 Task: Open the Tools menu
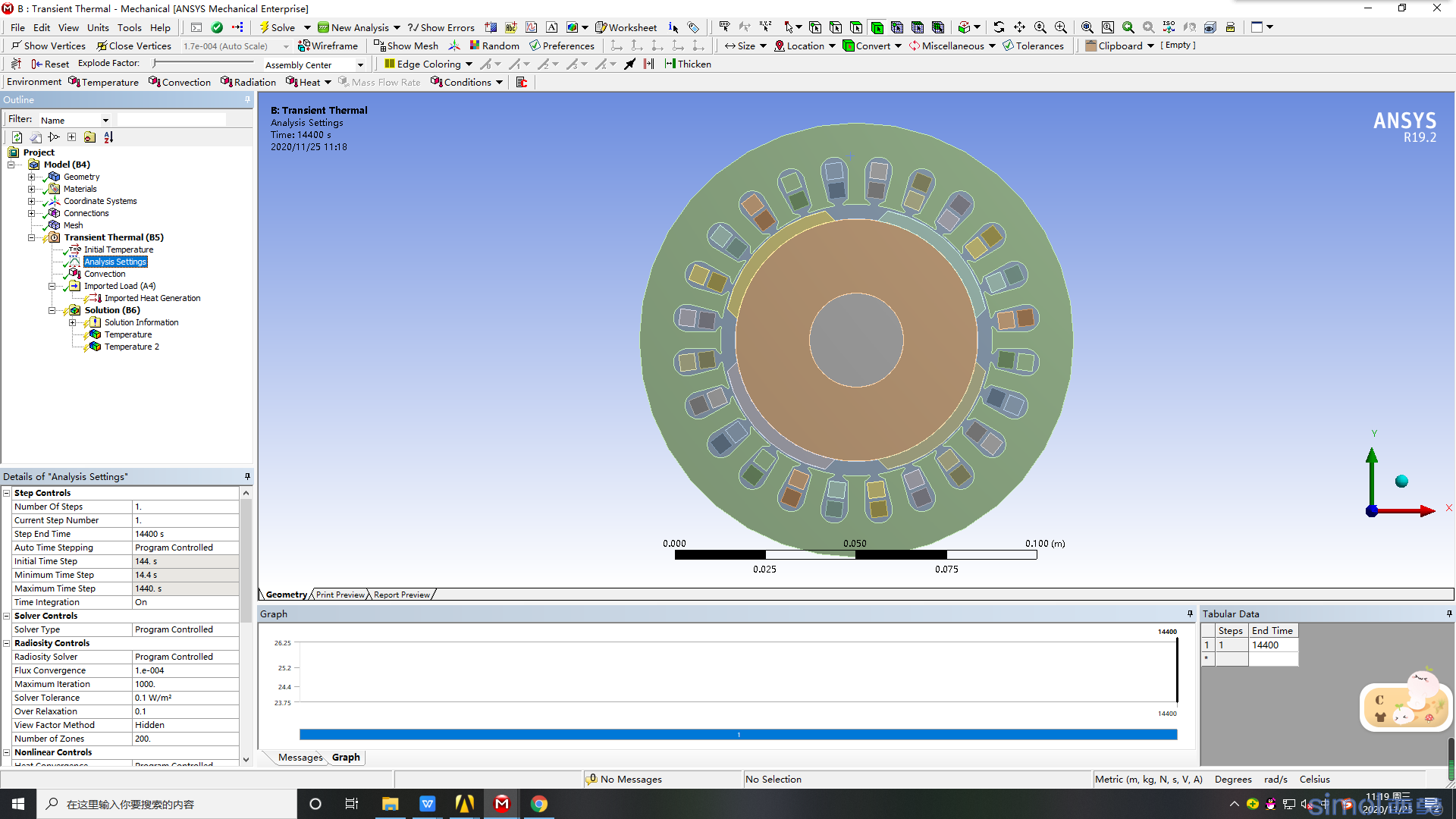click(129, 27)
